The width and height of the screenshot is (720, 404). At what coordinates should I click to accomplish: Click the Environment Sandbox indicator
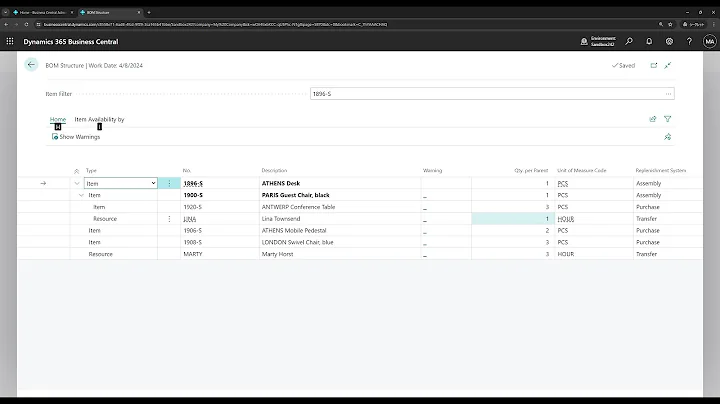click(598, 41)
